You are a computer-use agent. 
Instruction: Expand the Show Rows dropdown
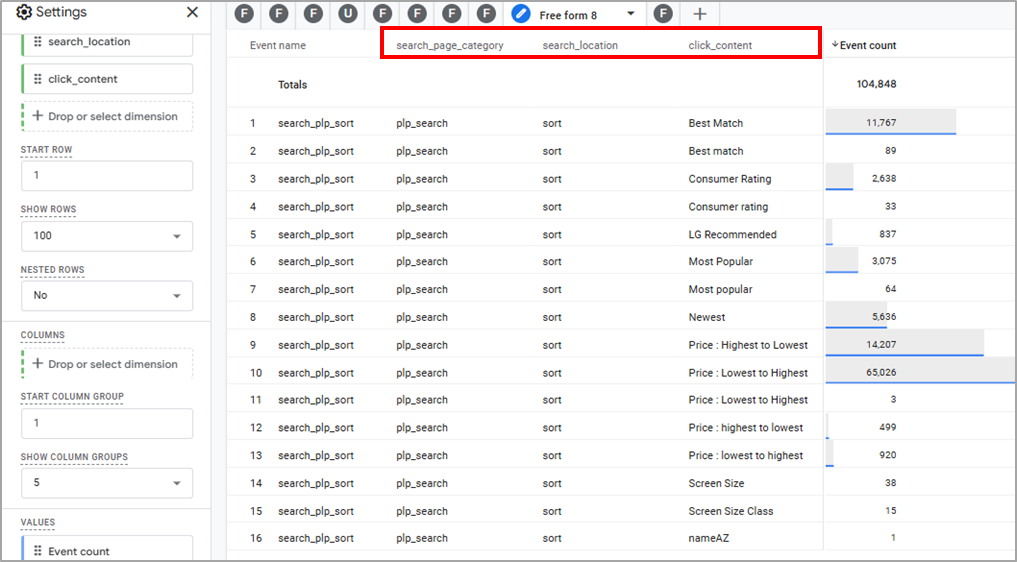point(107,236)
